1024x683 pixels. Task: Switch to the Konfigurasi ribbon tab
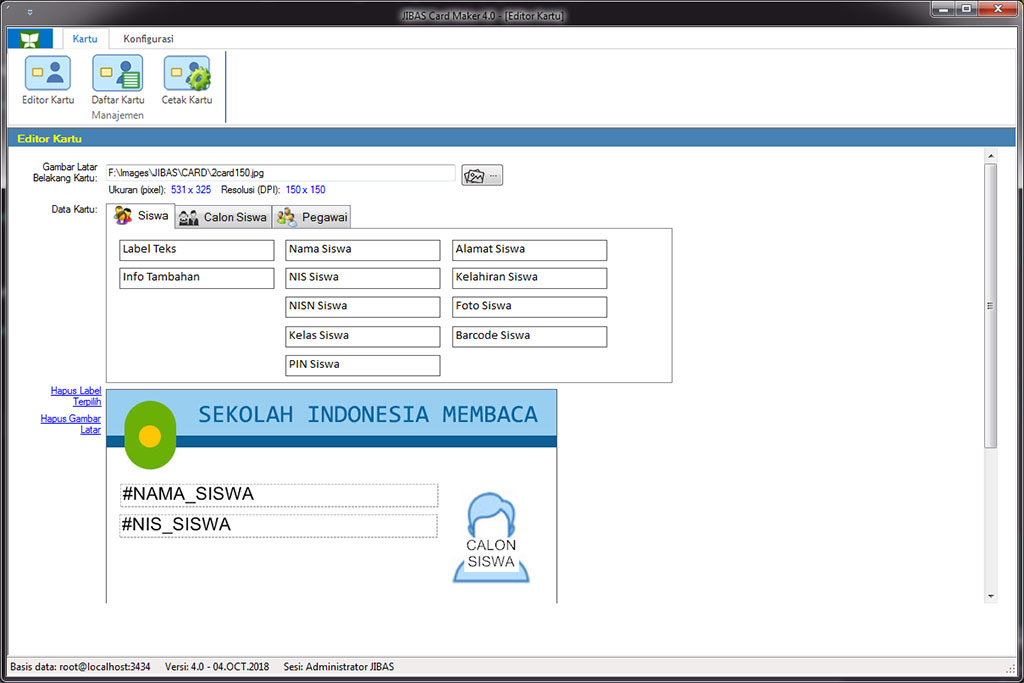click(x=148, y=39)
